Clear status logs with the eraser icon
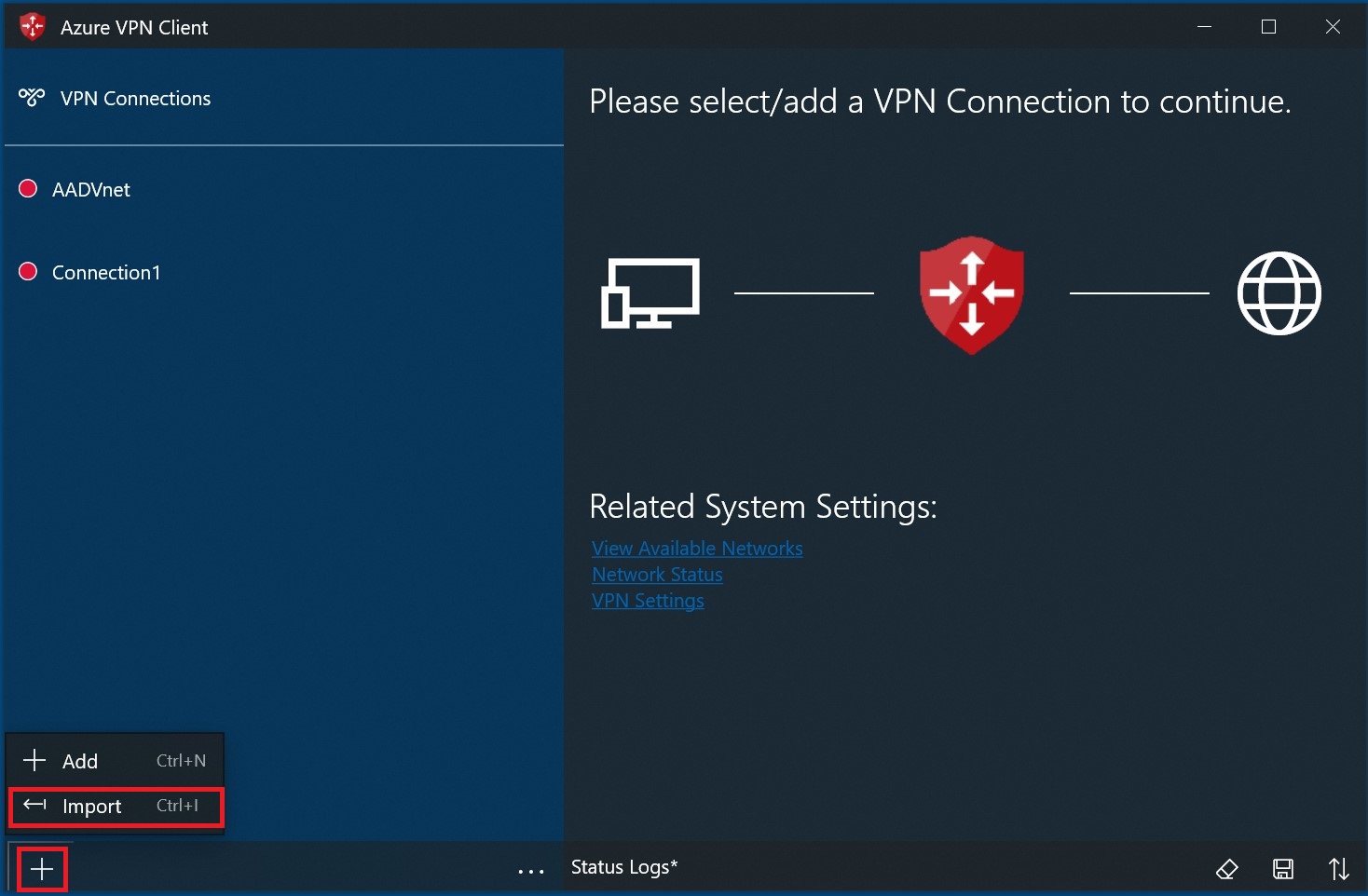Screen dimensions: 1368x896 [1227, 869]
